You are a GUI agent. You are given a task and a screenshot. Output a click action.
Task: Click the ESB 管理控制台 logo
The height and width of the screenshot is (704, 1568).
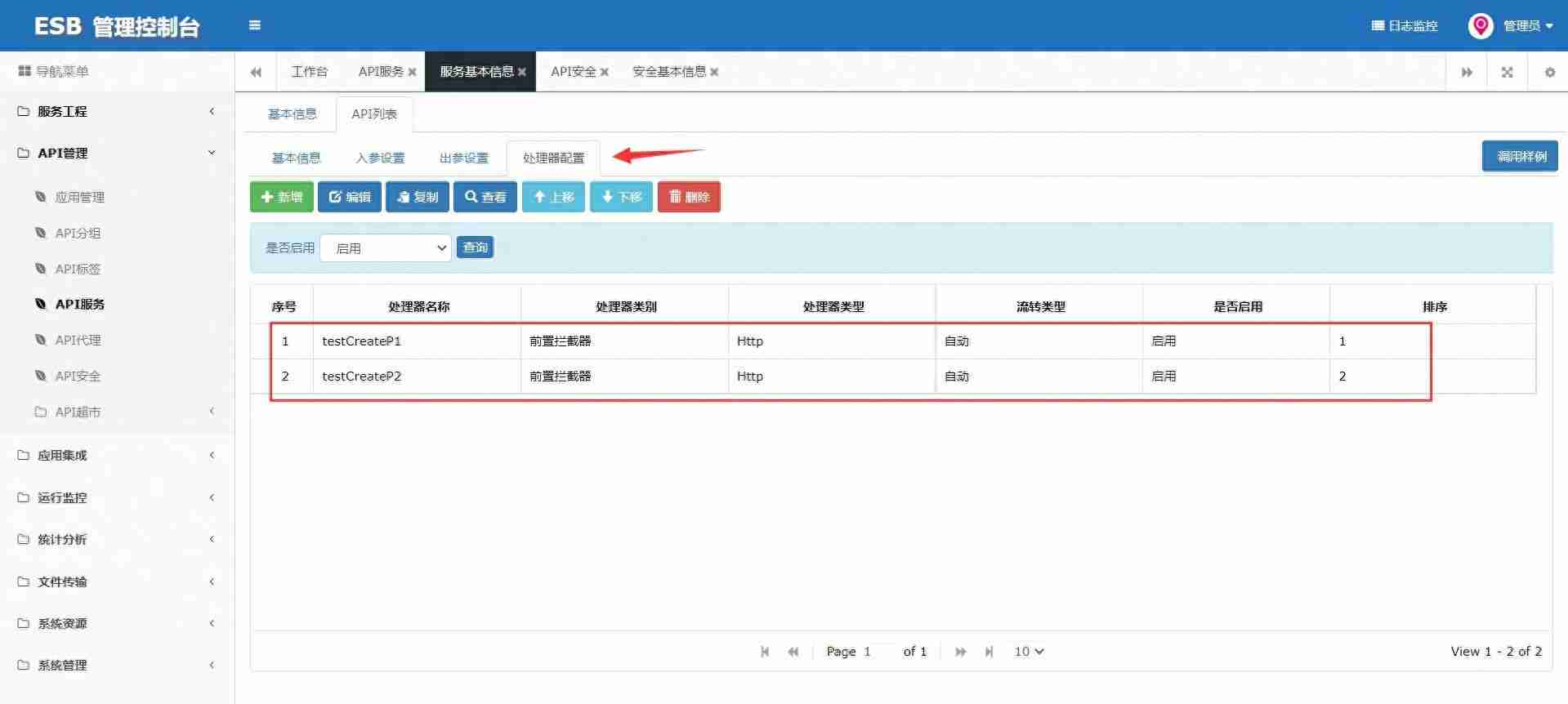[117, 27]
